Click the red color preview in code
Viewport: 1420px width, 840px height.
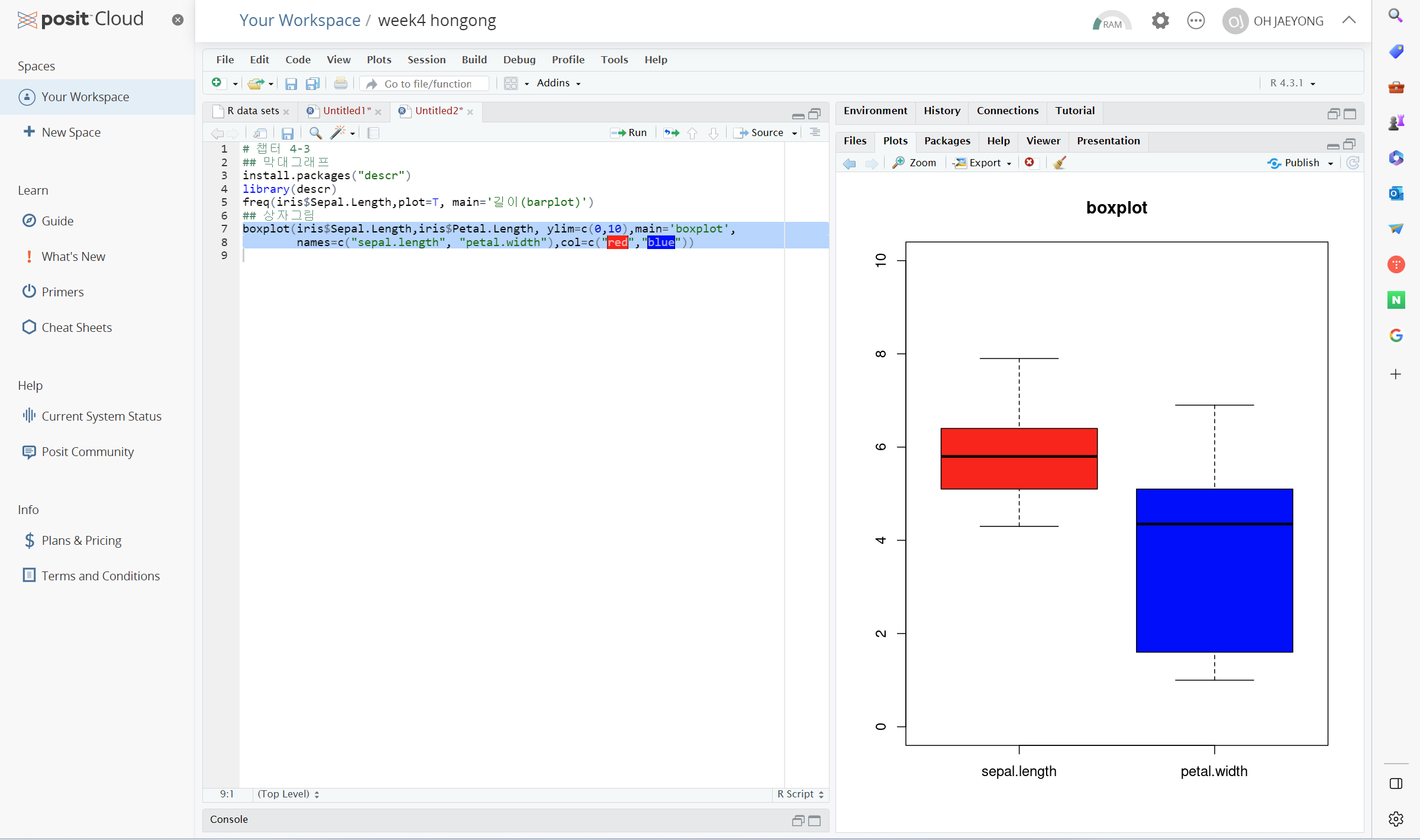(x=617, y=242)
